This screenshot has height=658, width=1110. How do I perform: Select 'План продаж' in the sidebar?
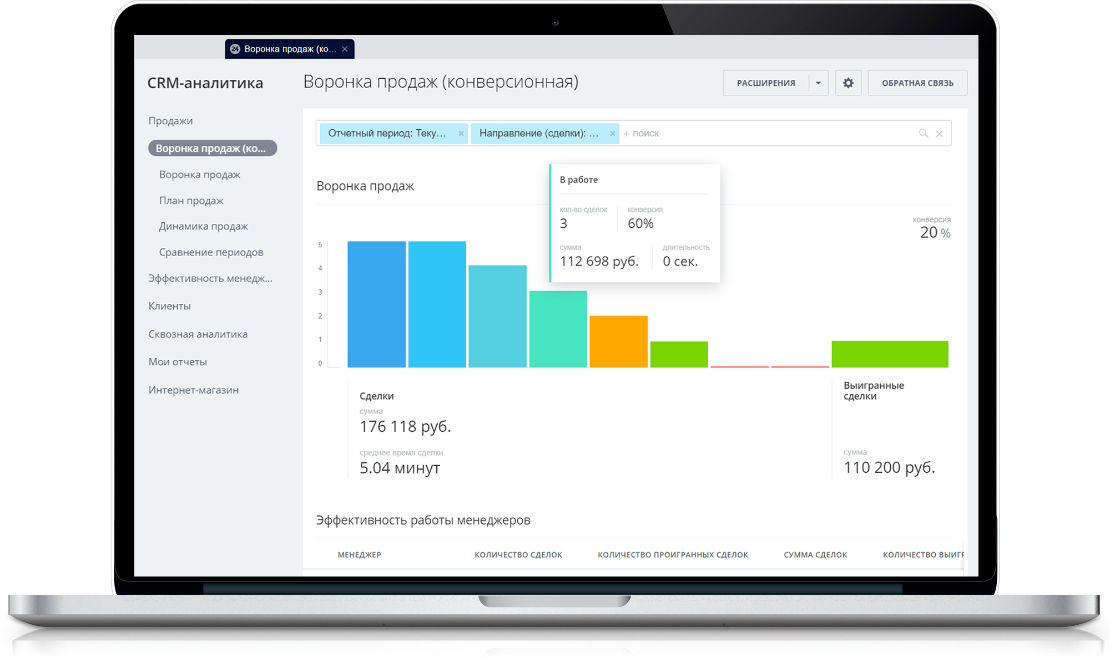point(191,200)
